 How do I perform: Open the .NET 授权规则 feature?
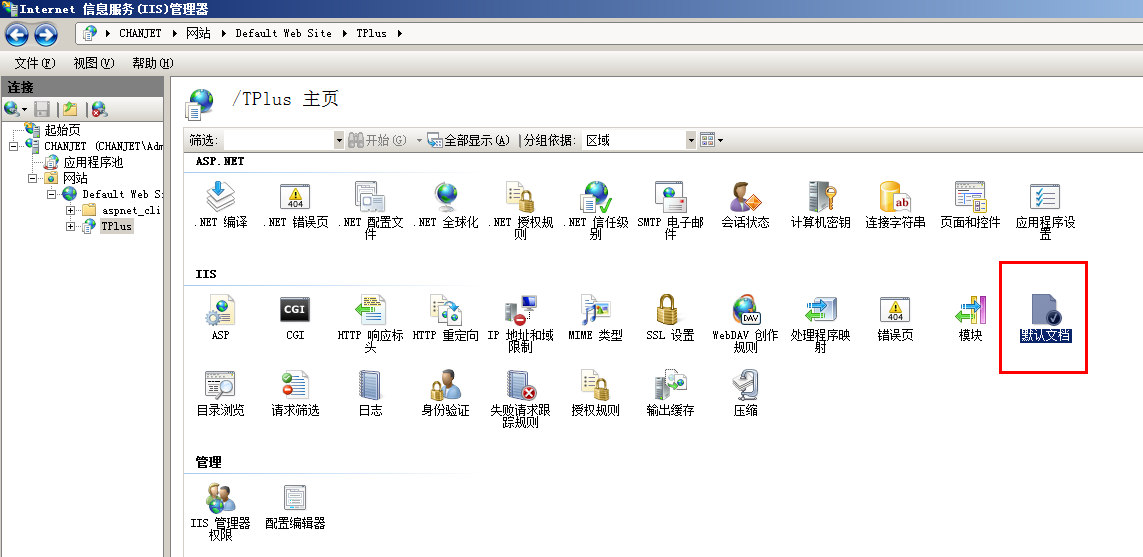click(x=520, y=210)
